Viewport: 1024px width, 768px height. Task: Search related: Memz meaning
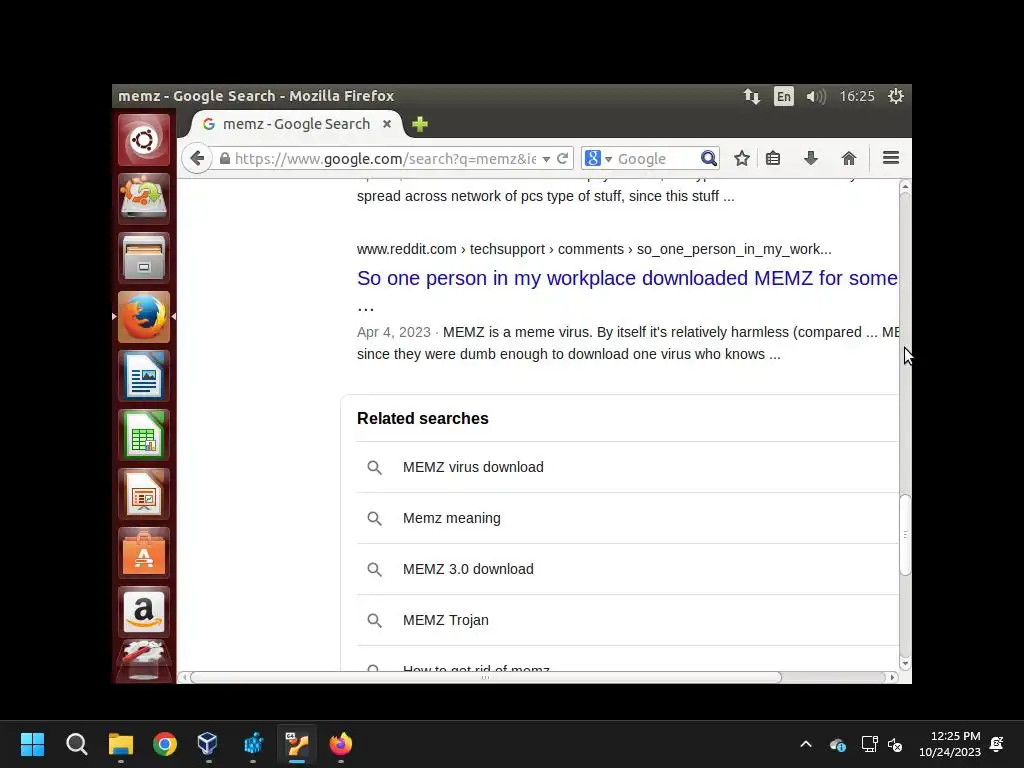pos(451,518)
